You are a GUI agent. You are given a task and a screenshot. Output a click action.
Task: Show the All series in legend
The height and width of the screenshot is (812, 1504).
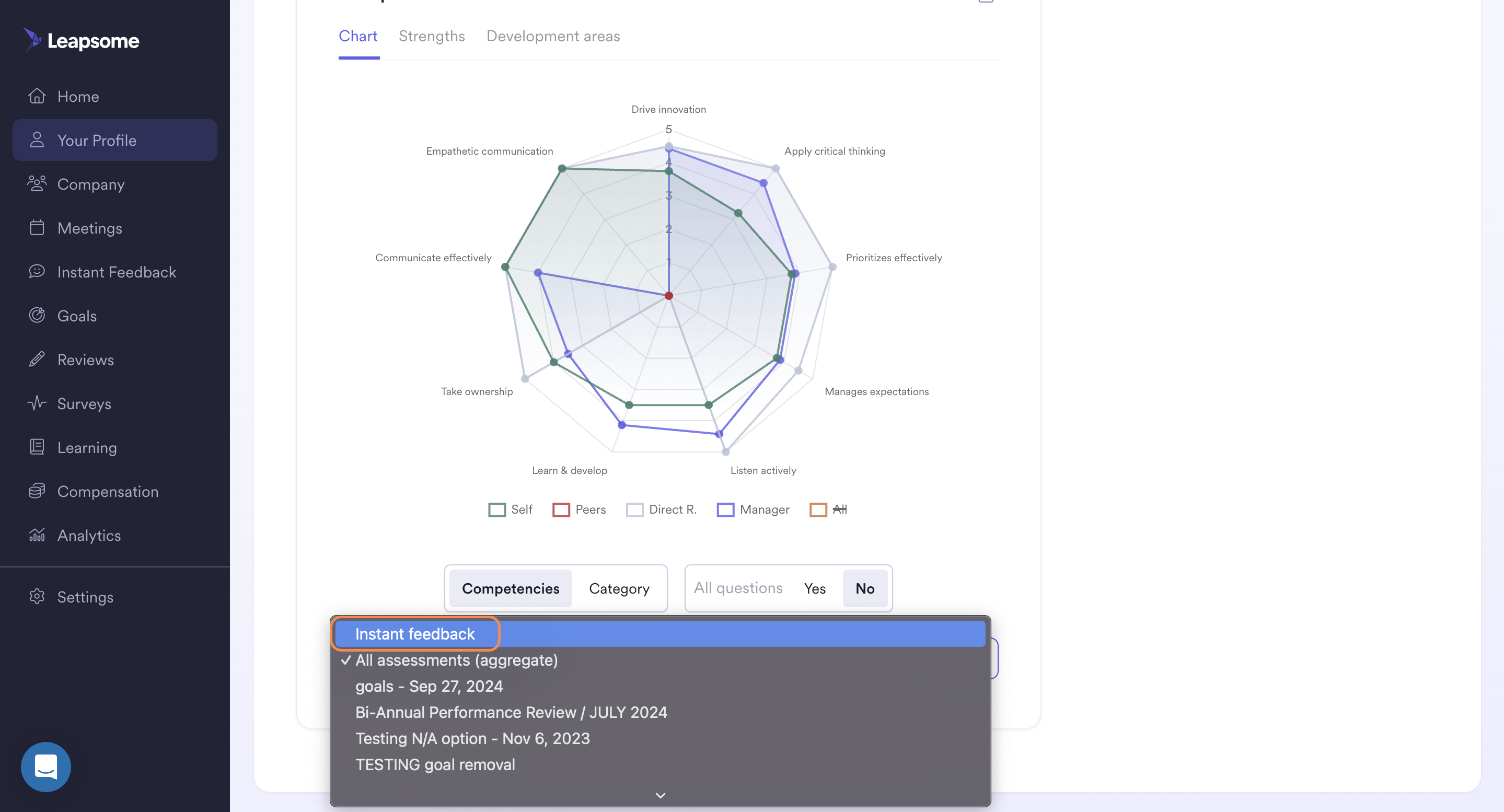pos(828,509)
